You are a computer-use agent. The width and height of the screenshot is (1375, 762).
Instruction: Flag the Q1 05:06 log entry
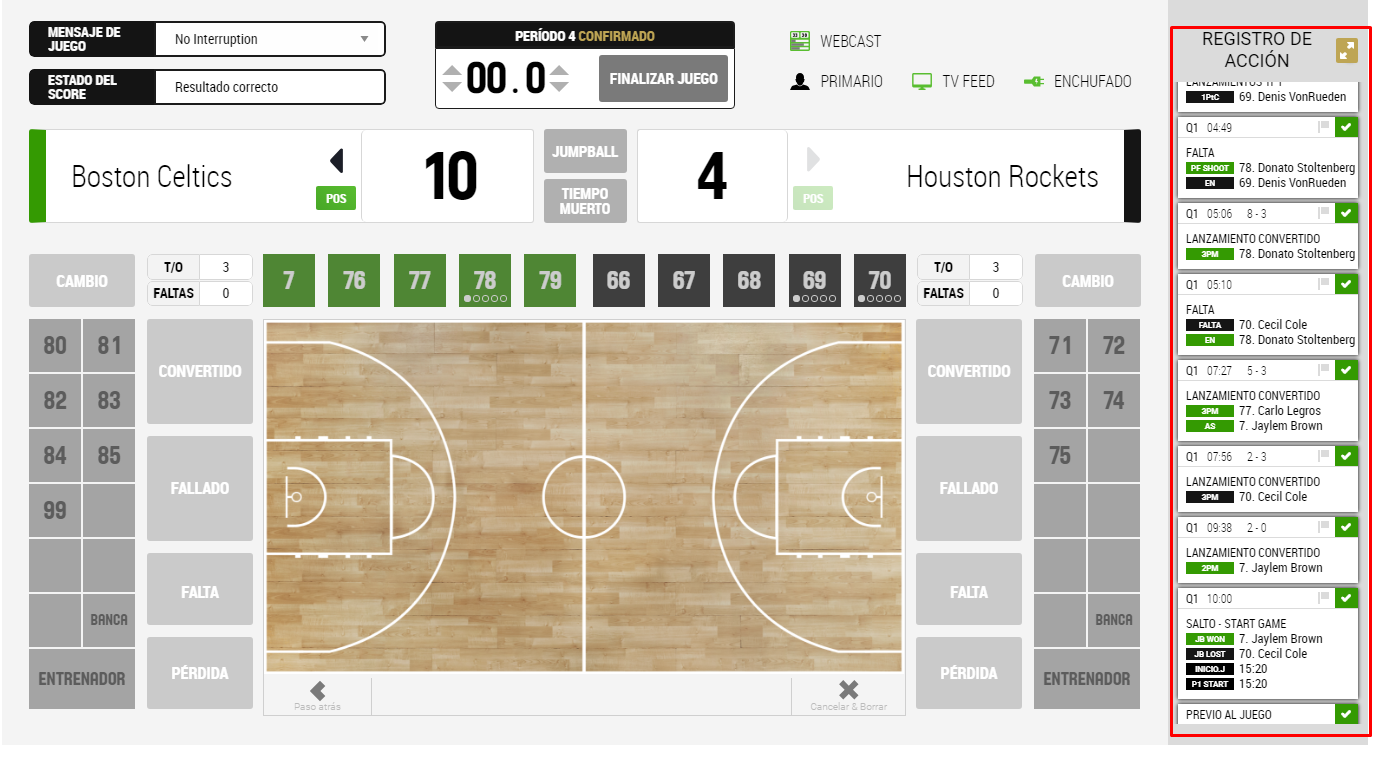coord(1324,213)
